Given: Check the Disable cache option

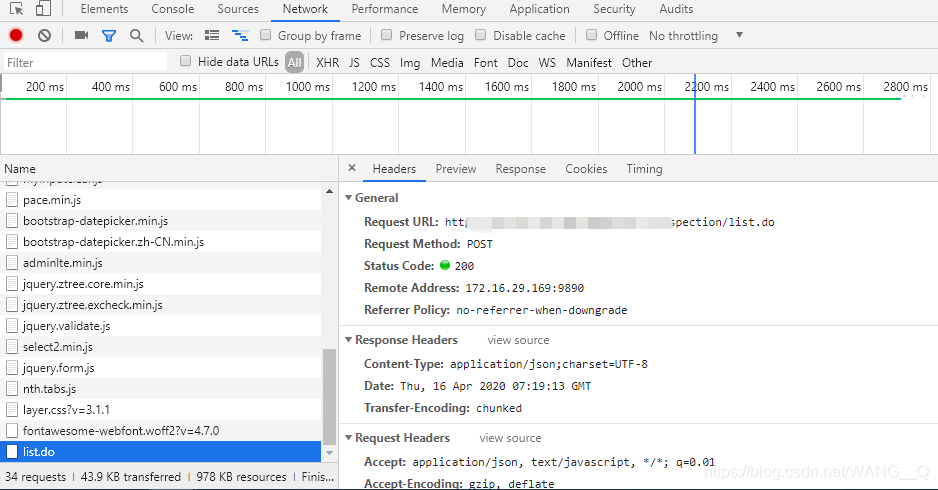Looking at the screenshot, I should pos(481,35).
